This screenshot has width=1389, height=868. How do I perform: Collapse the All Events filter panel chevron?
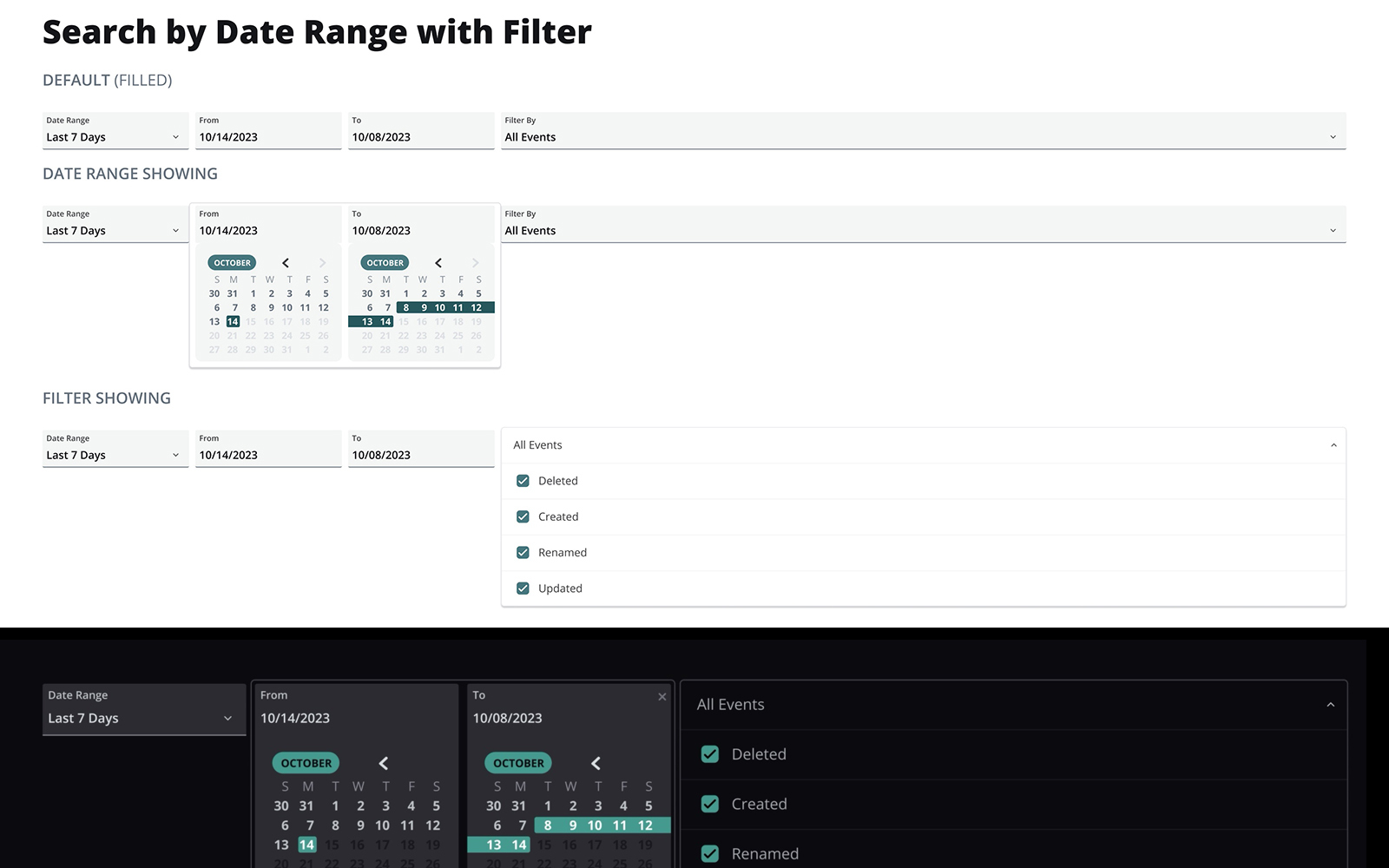tap(1334, 444)
